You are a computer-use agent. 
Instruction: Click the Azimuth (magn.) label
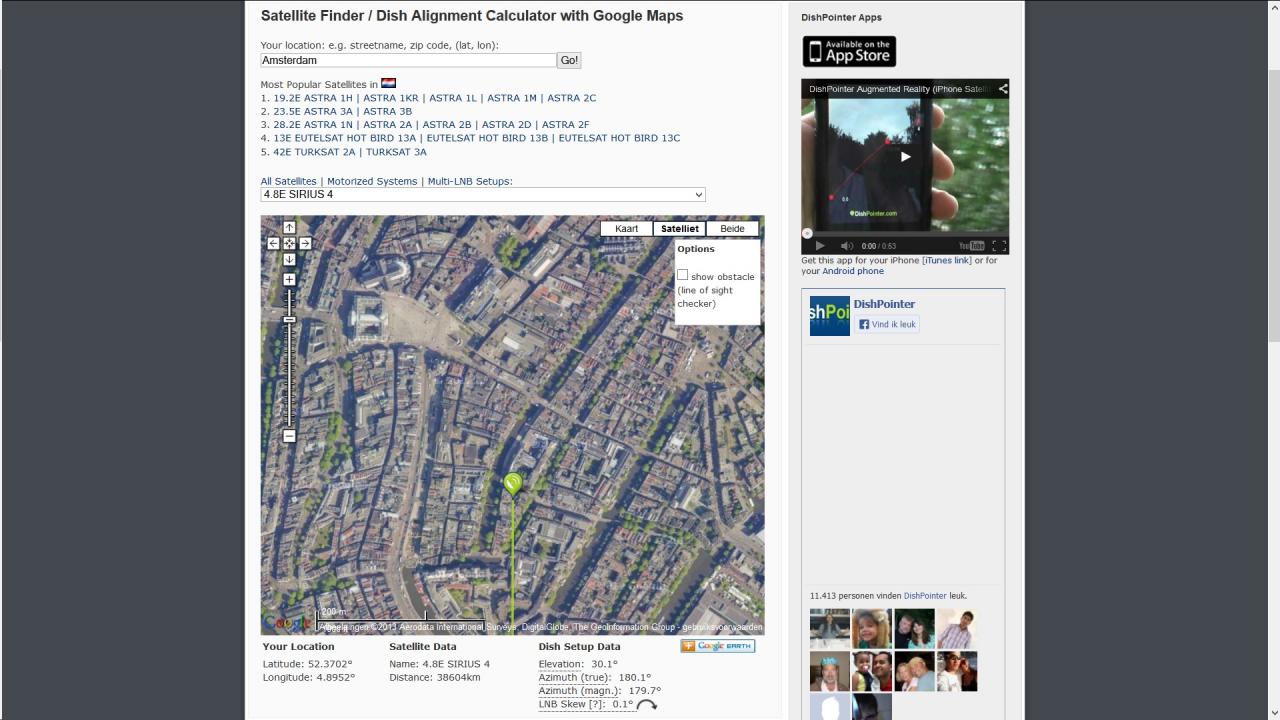point(580,690)
